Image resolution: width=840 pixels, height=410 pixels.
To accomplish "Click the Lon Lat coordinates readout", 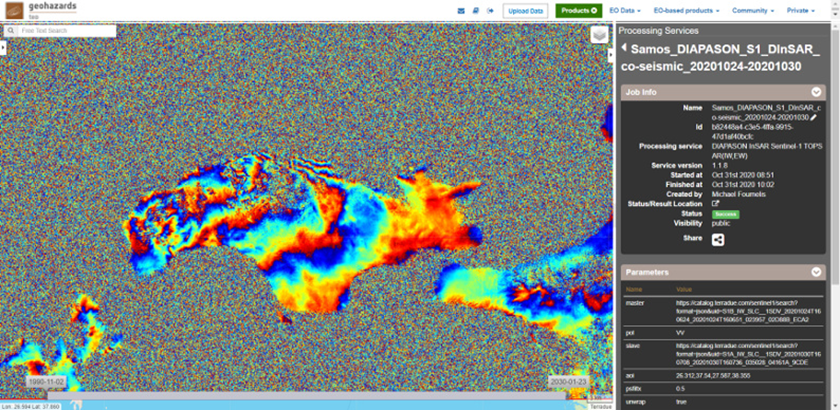I will pos(31,407).
